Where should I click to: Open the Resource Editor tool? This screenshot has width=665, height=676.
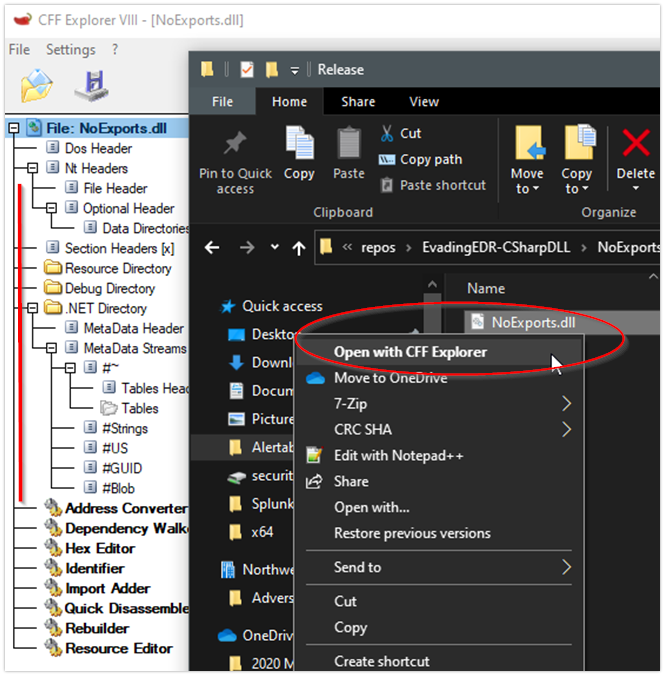coord(109,648)
